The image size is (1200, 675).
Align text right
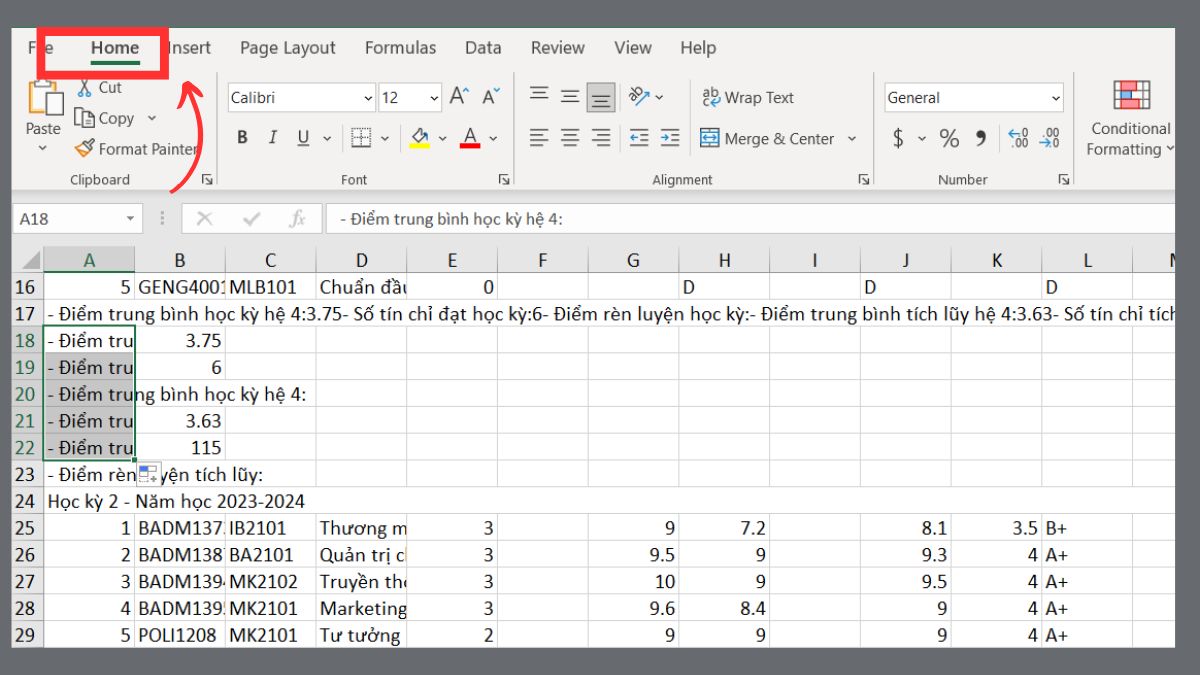pos(601,138)
